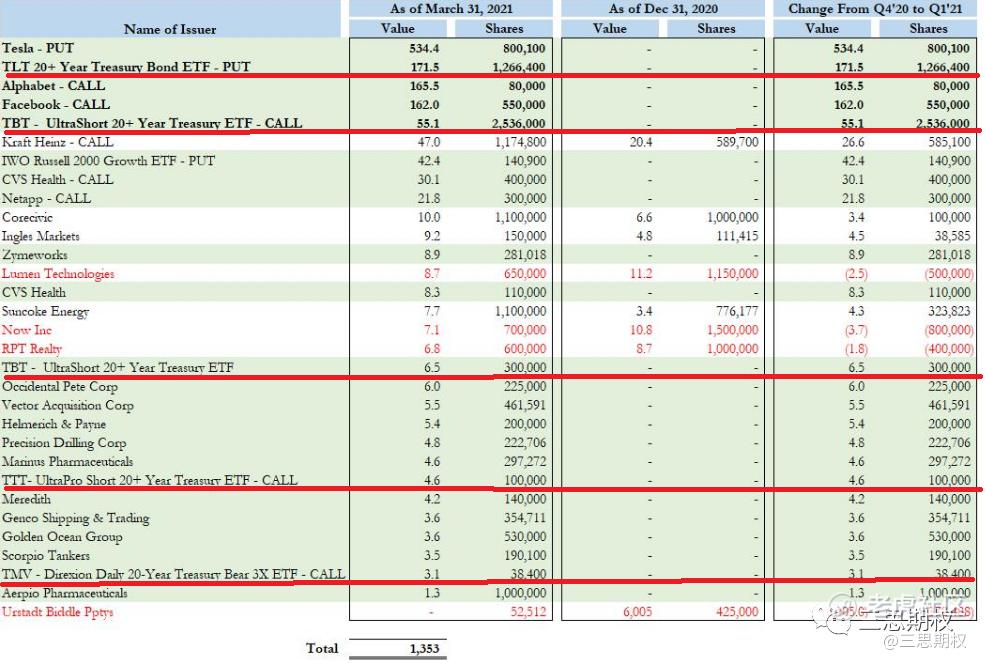Click the 'Occidental Pete Corp' issuer name

(60, 386)
